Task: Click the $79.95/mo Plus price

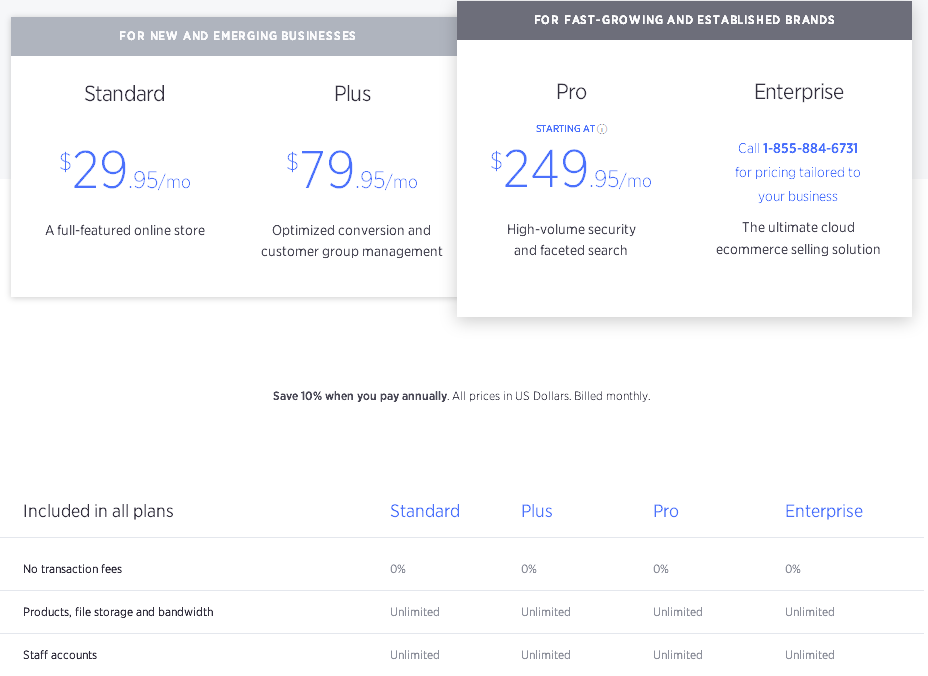Action: click(x=352, y=172)
